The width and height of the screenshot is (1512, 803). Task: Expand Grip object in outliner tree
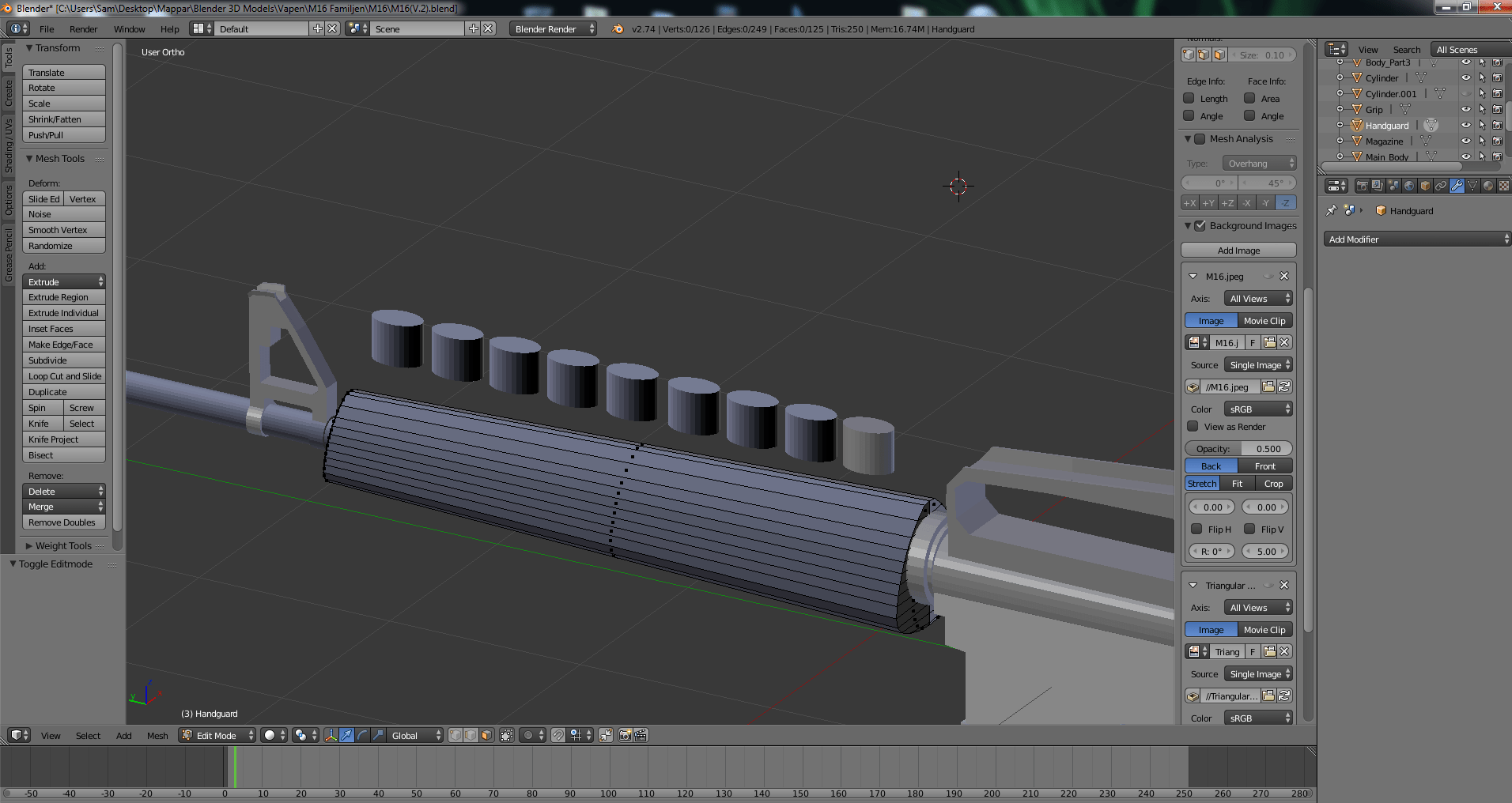(1340, 109)
